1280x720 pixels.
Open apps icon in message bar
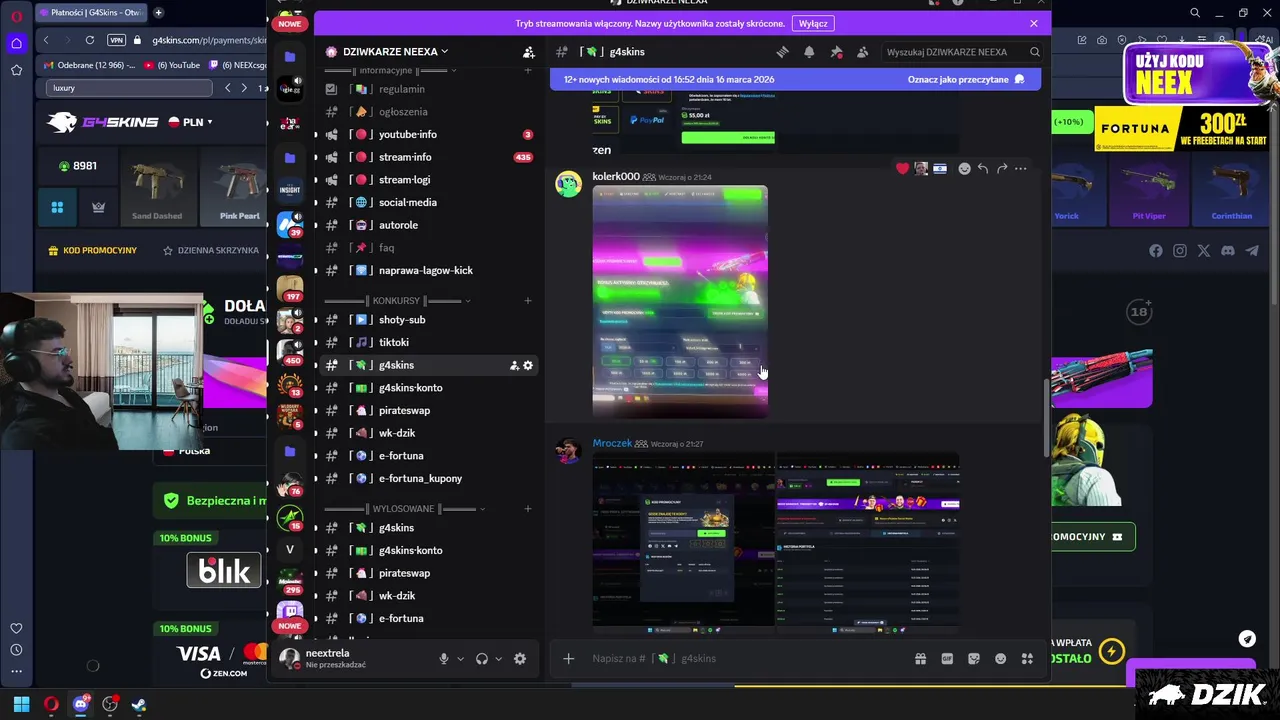[x=1027, y=658]
